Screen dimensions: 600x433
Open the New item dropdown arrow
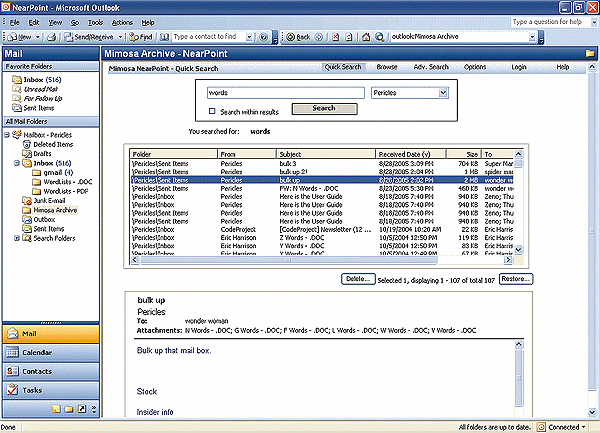click(38, 37)
